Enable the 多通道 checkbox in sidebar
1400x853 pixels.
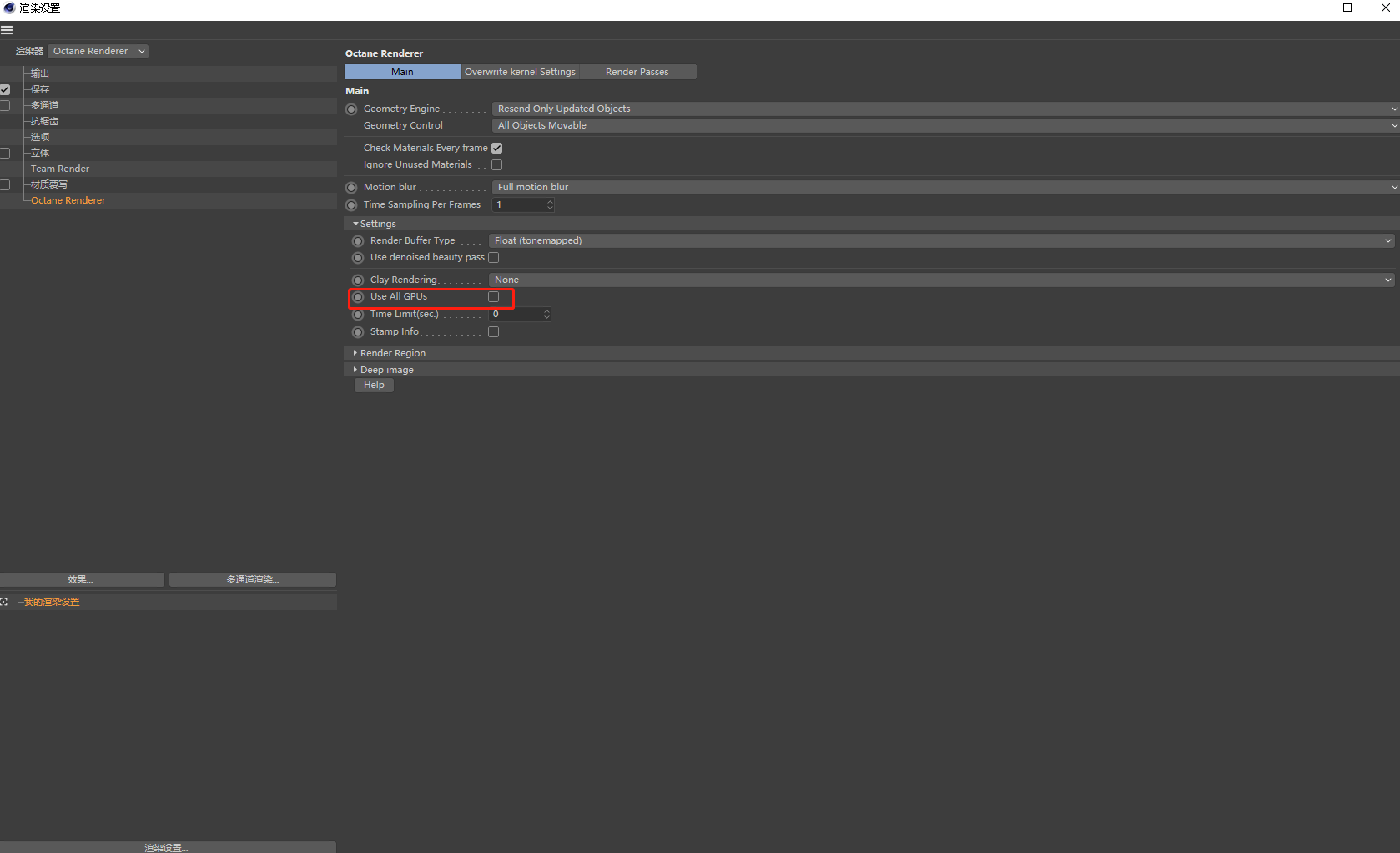click(x=5, y=105)
